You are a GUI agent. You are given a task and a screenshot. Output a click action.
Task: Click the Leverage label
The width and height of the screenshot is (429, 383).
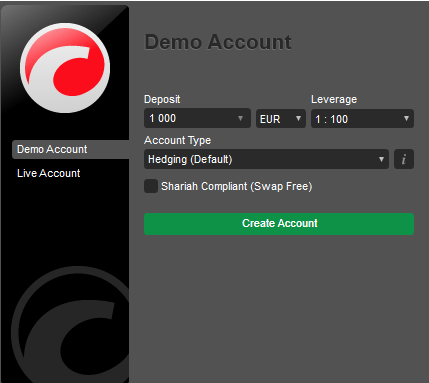(x=334, y=99)
